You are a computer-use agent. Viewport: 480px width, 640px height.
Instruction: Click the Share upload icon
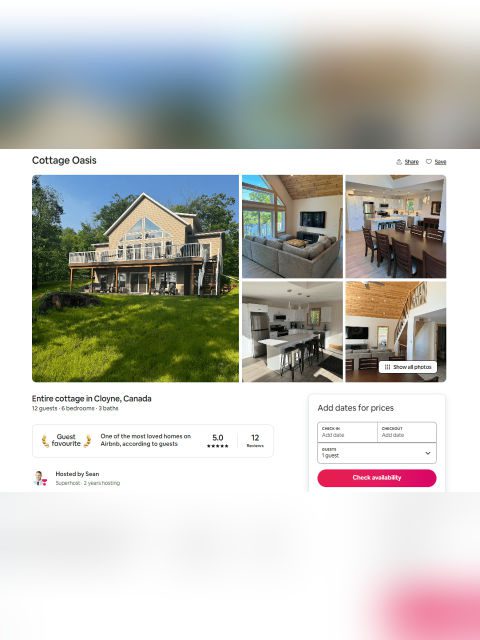(x=399, y=162)
